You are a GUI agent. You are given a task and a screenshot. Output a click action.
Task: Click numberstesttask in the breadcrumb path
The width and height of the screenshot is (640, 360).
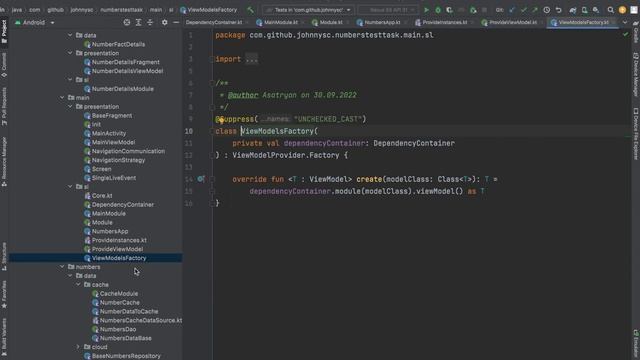[x=121, y=10]
